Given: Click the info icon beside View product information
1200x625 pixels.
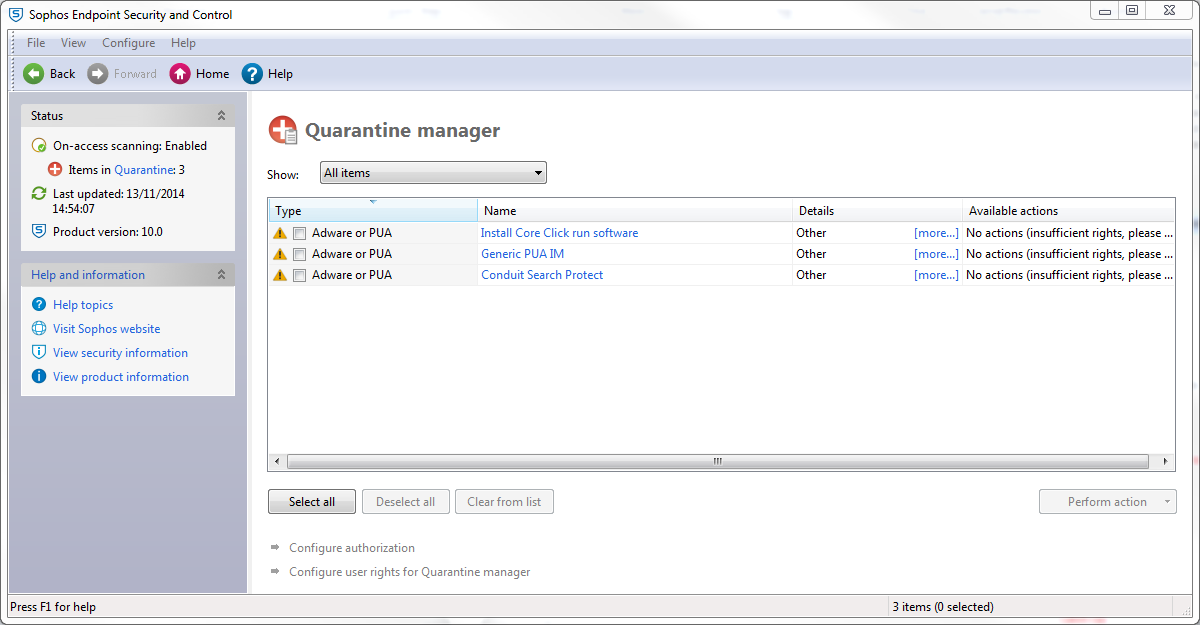Looking at the screenshot, I should 39,377.
